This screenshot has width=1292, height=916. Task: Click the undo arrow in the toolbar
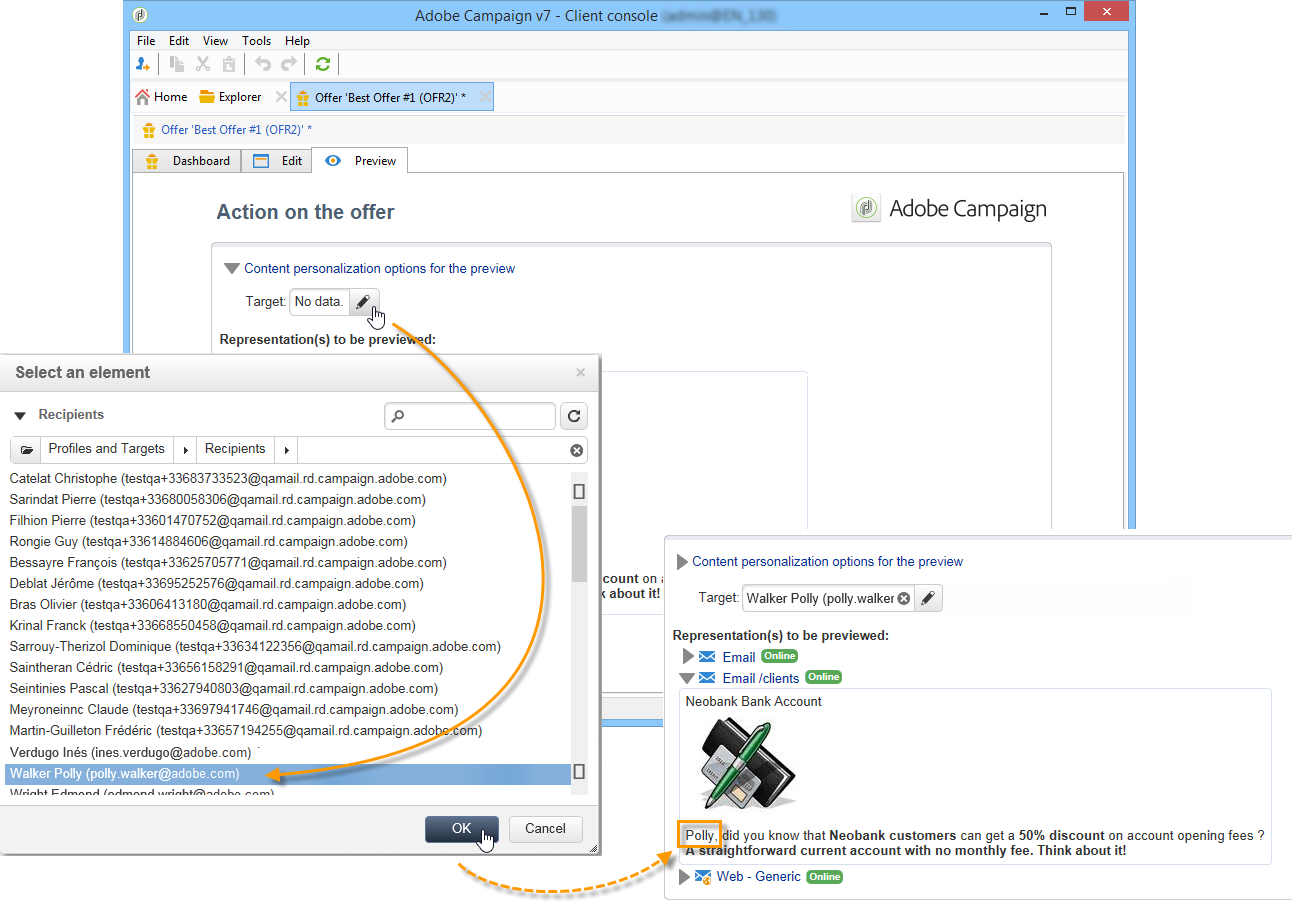tap(263, 64)
